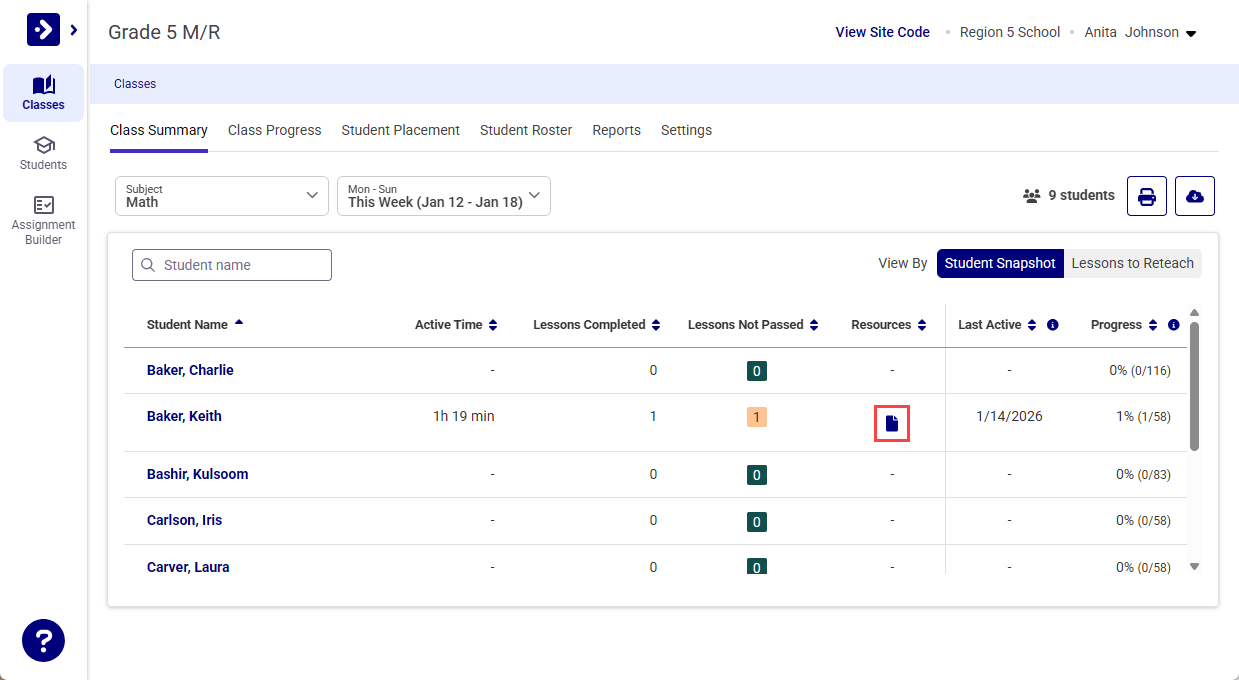This screenshot has height=680, width=1239.
Task: Go to the Student Roster tab
Action: (x=526, y=130)
